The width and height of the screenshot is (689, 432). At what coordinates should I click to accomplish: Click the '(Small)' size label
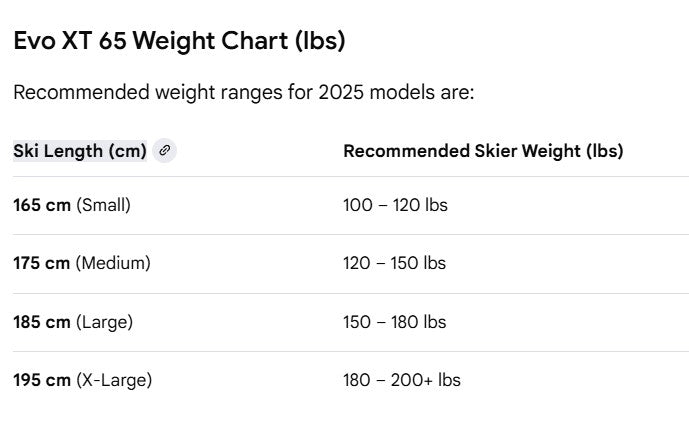click(x=103, y=205)
